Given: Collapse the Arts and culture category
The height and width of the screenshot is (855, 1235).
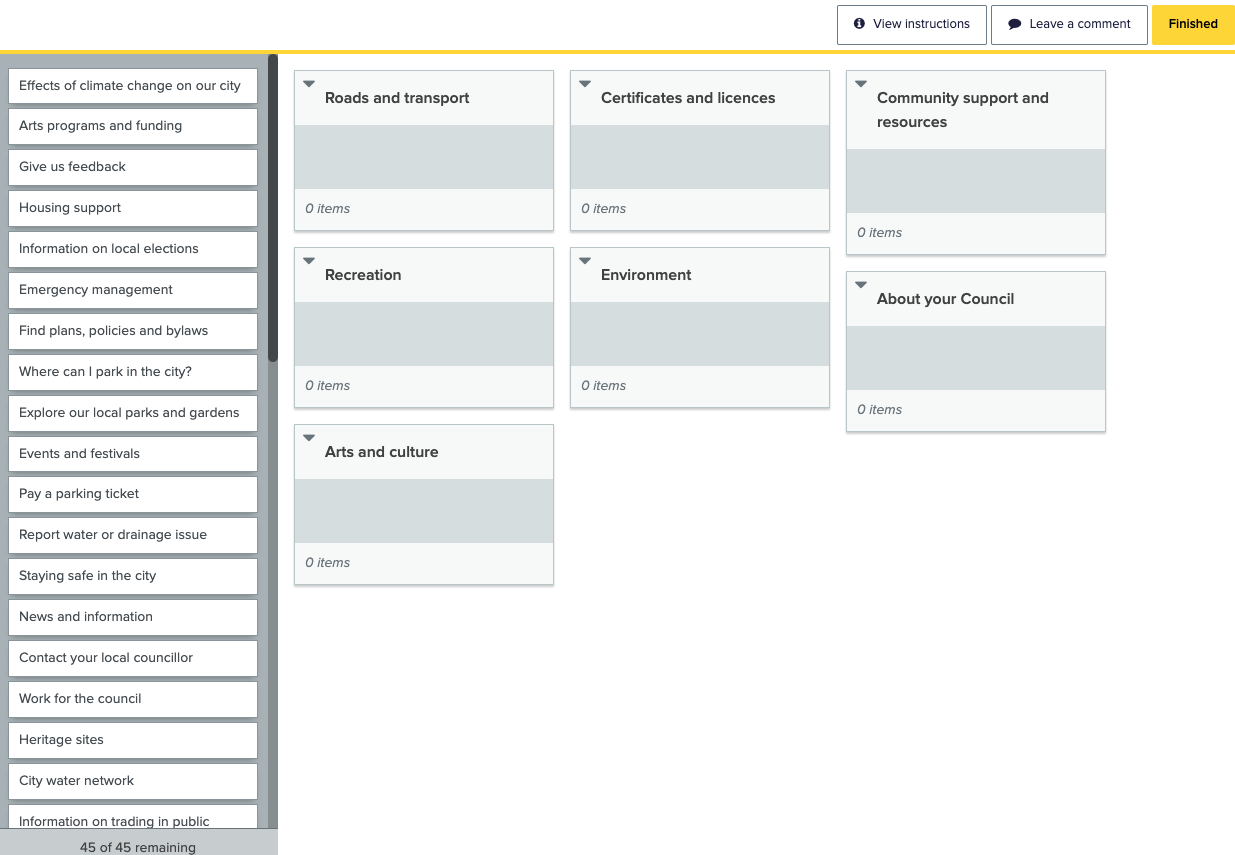Looking at the screenshot, I should click(309, 437).
